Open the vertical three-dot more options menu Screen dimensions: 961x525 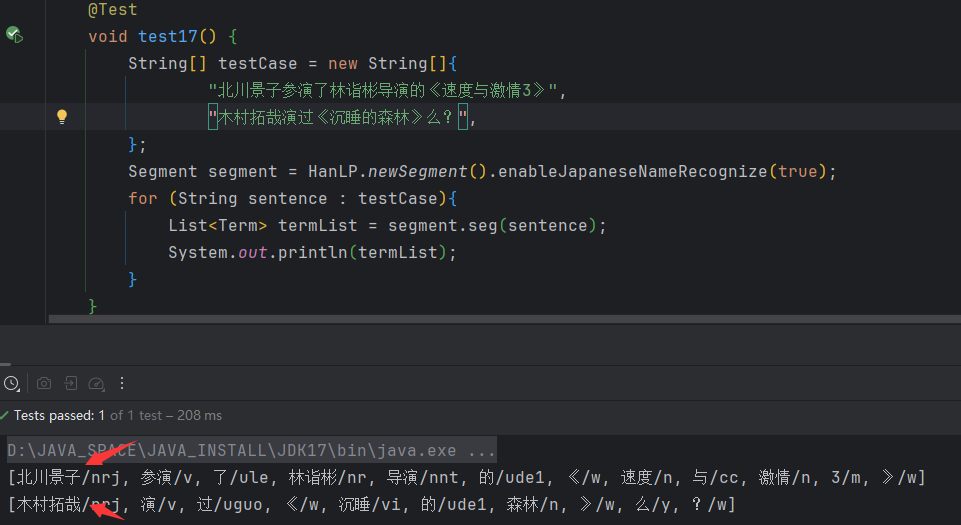[122, 383]
